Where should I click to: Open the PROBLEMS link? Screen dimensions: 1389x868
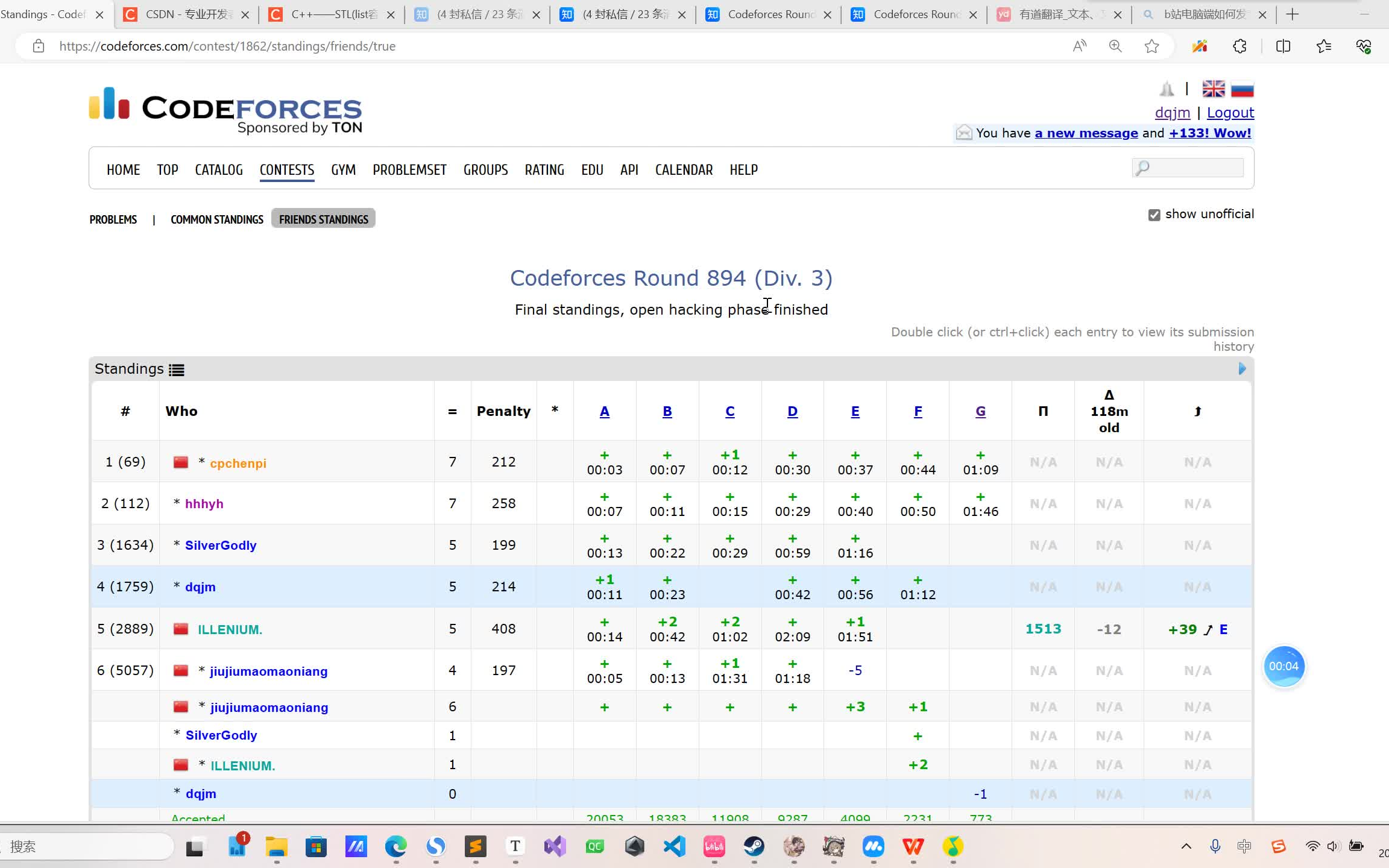pyautogui.click(x=113, y=219)
